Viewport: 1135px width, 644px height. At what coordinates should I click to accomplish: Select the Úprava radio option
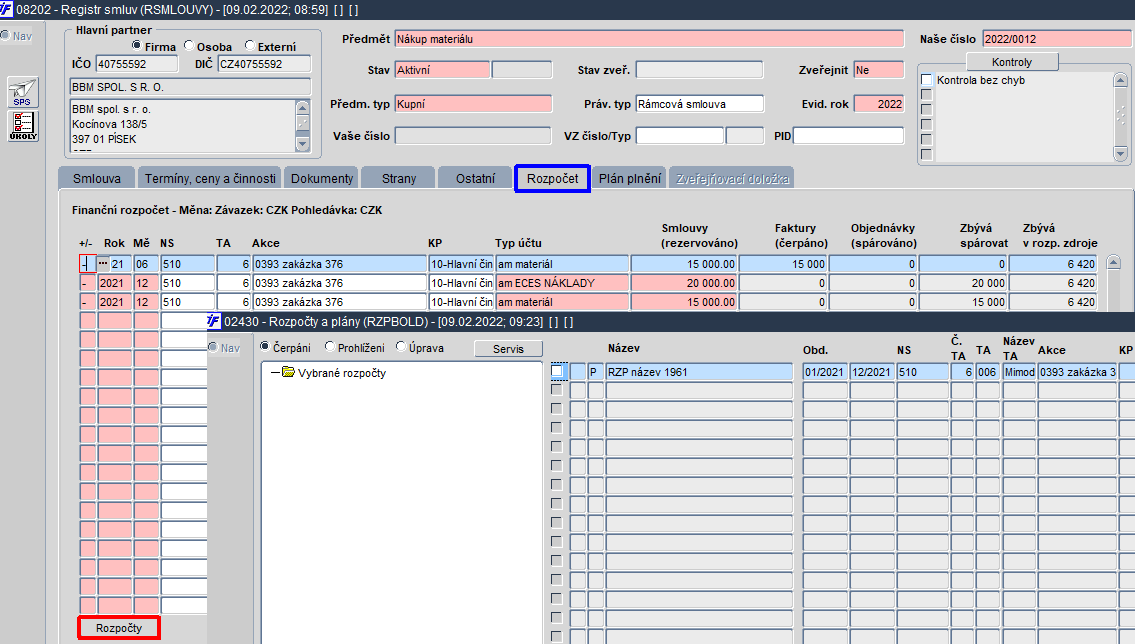[401, 347]
